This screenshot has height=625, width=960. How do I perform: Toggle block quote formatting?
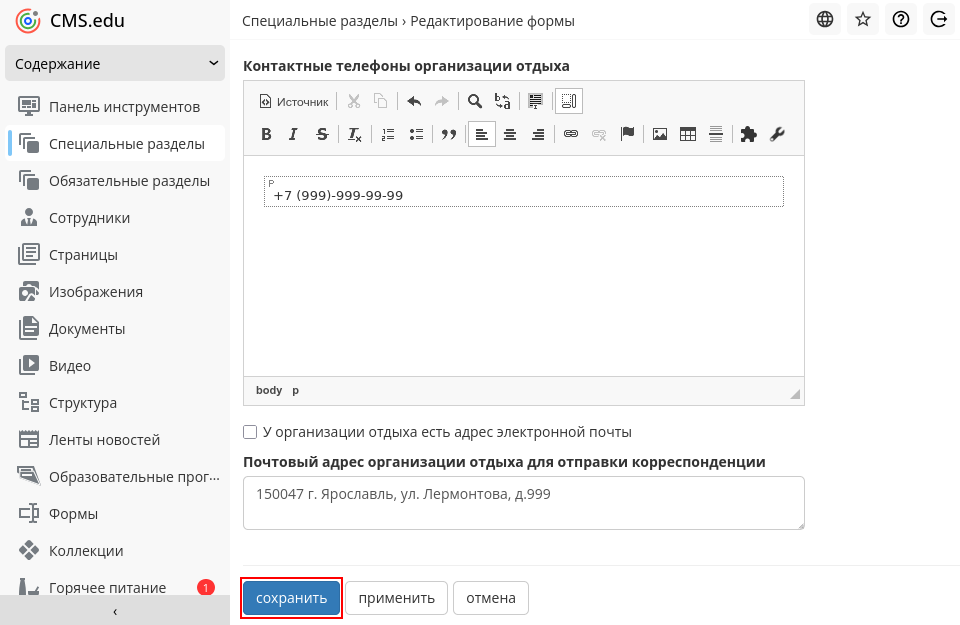(x=449, y=135)
